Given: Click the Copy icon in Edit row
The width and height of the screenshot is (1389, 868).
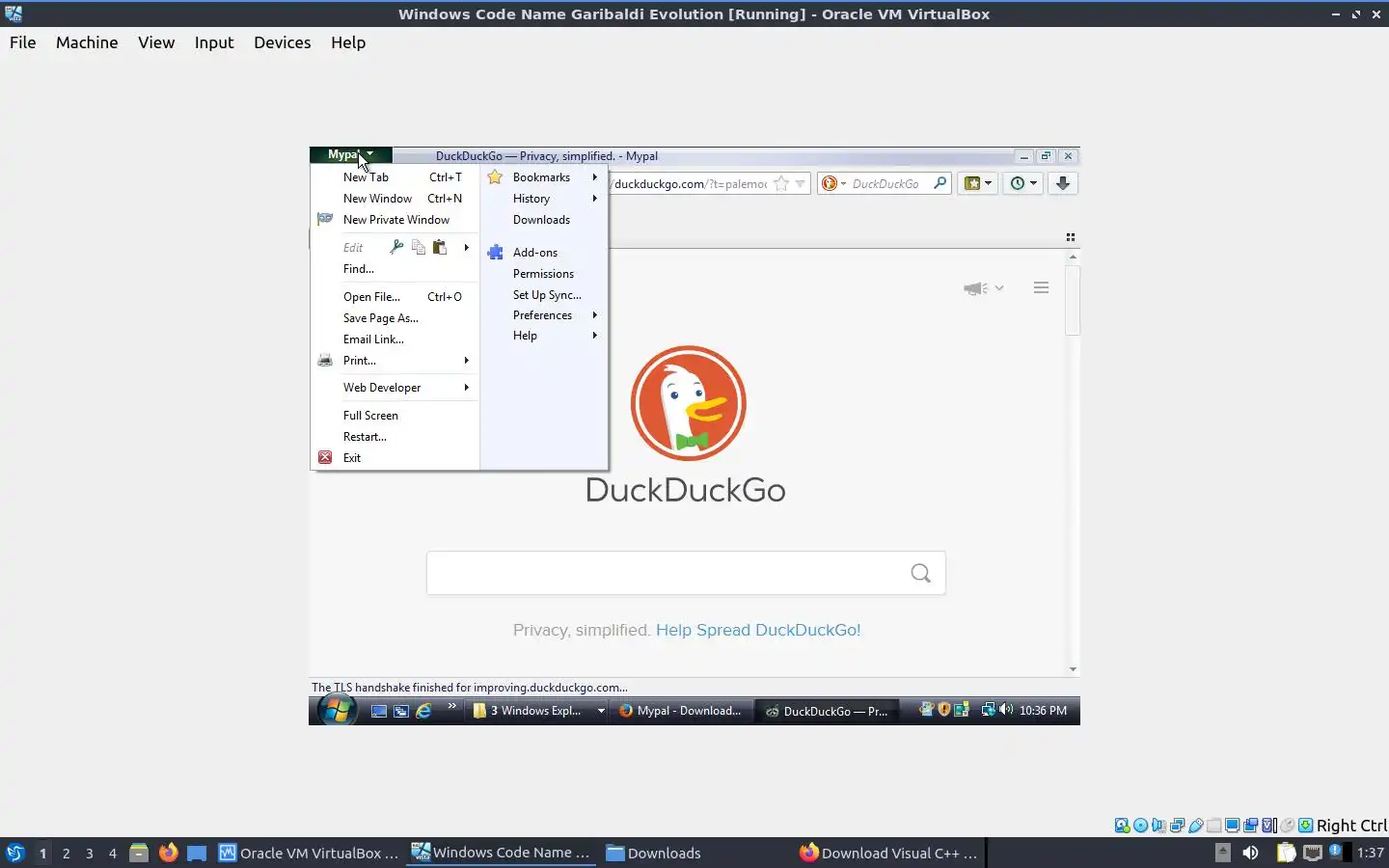Looking at the screenshot, I should pos(419,247).
